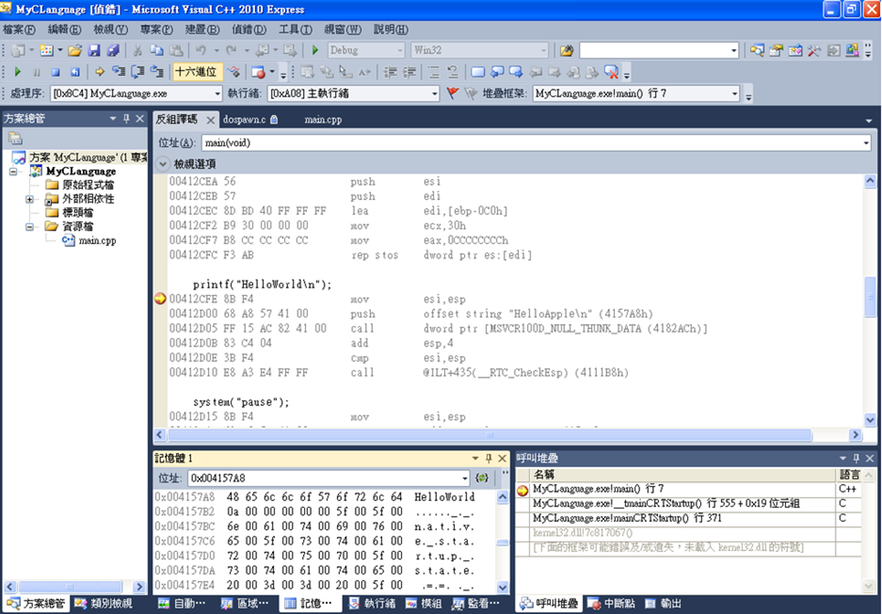The image size is (882, 614).
Task: Open the Breakpoints window toolbar icon
Action: tap(258, 72)
